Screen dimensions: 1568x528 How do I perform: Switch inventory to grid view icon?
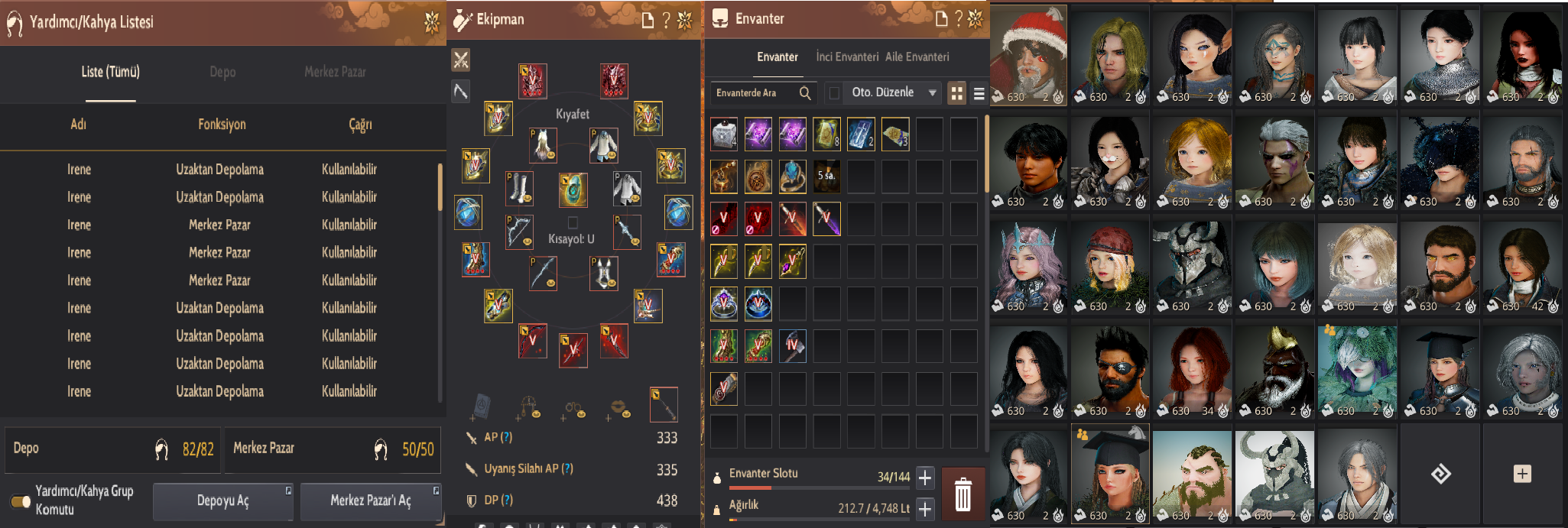[956, 93]
